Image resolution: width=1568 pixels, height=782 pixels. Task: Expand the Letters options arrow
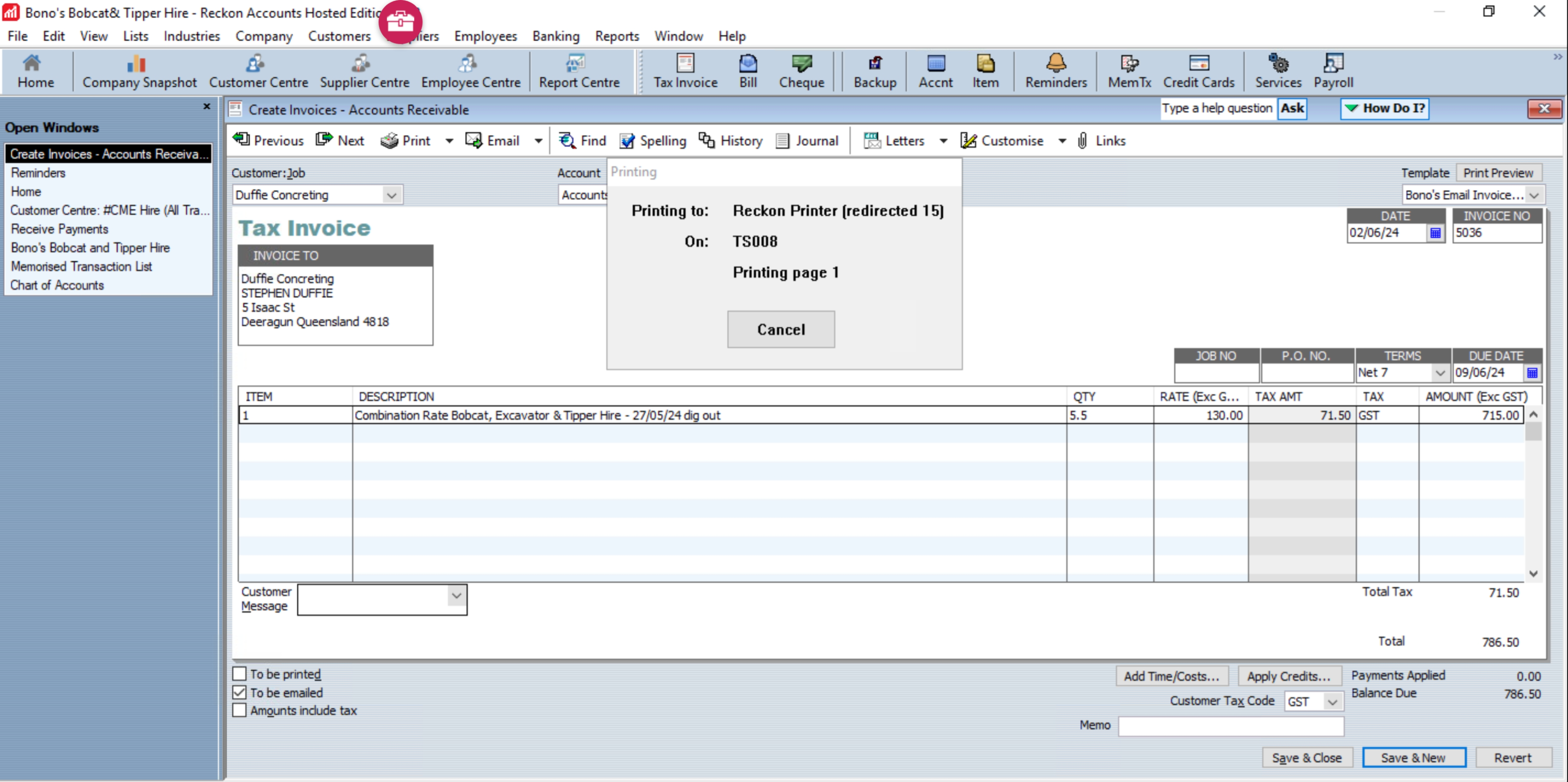coord(943,141)
